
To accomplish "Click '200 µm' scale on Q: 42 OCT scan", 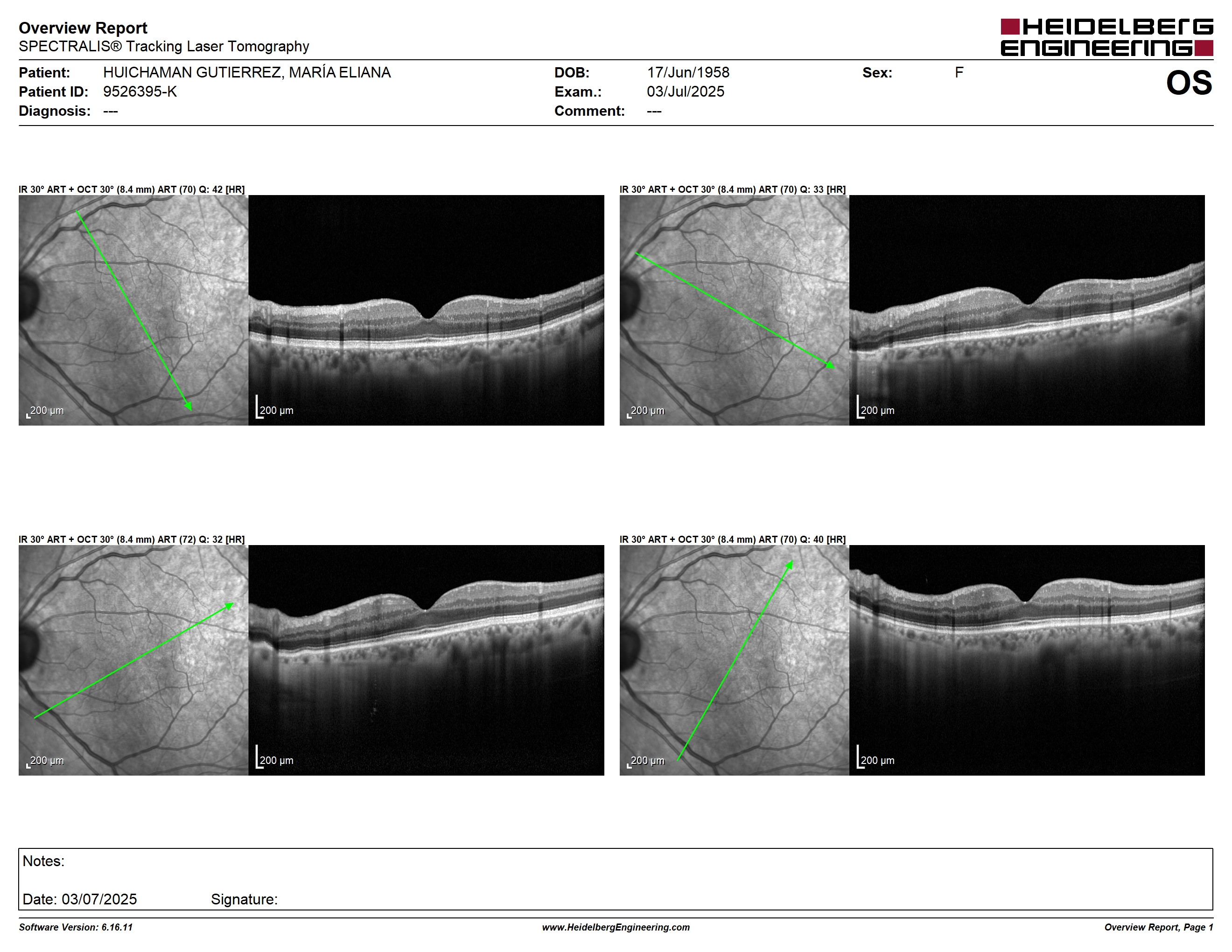I will [x=275, y=410].
